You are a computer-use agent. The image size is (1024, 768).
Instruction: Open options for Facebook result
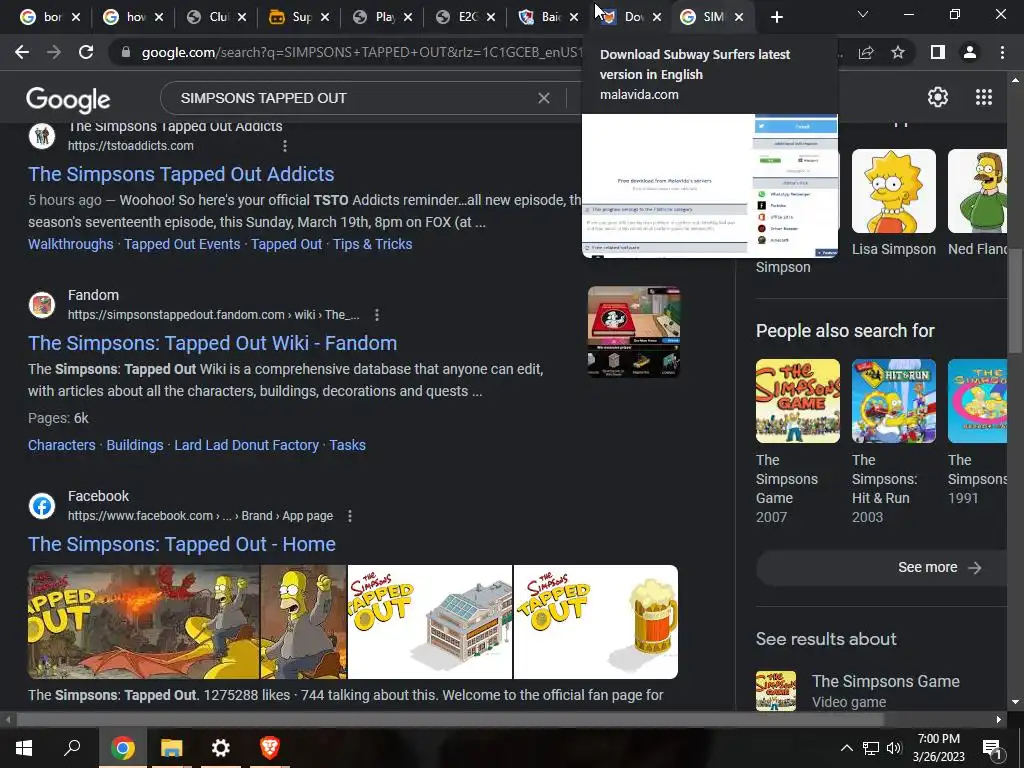[x=349, y=516]
